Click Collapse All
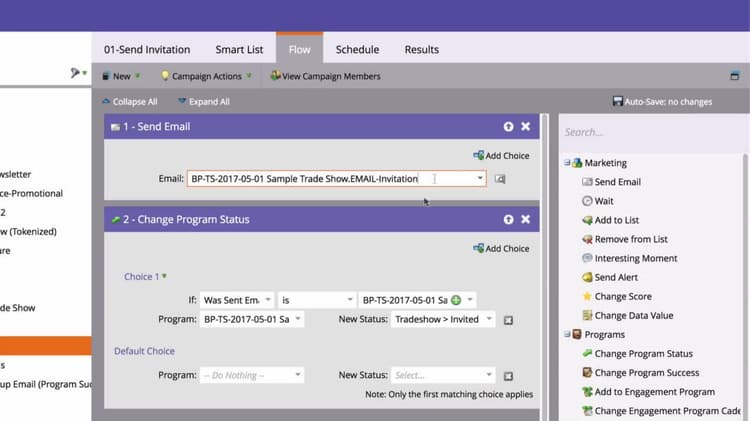Viewport: 750px width, 421px height. coord(130,101)
